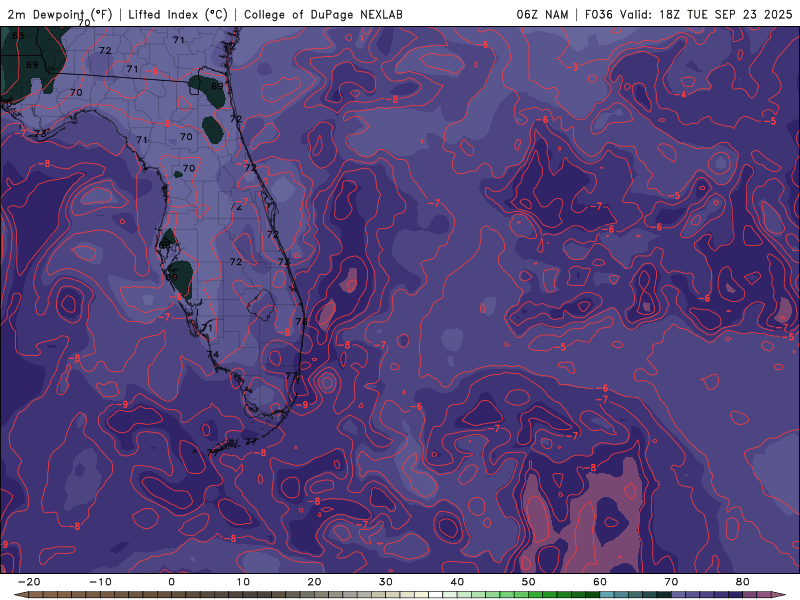Click the 50 label on the color scale
This screenshot has height=600, width=800.
[529, 582]
